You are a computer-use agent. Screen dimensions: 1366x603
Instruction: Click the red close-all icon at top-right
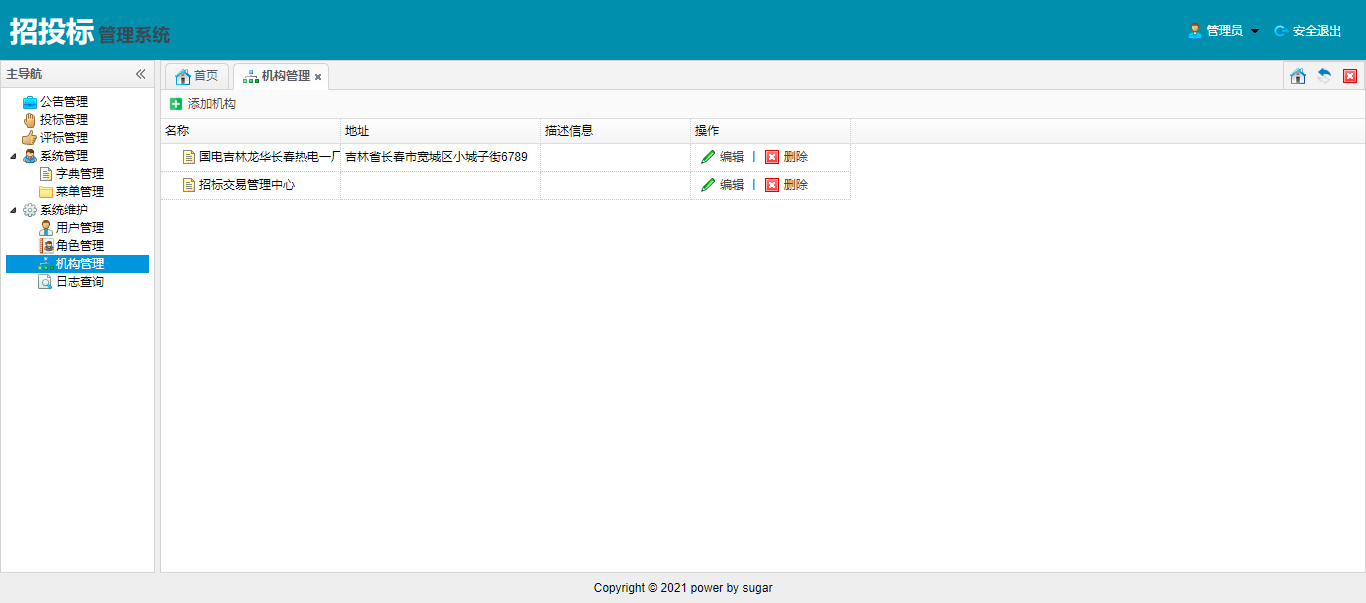[1350, 76]
